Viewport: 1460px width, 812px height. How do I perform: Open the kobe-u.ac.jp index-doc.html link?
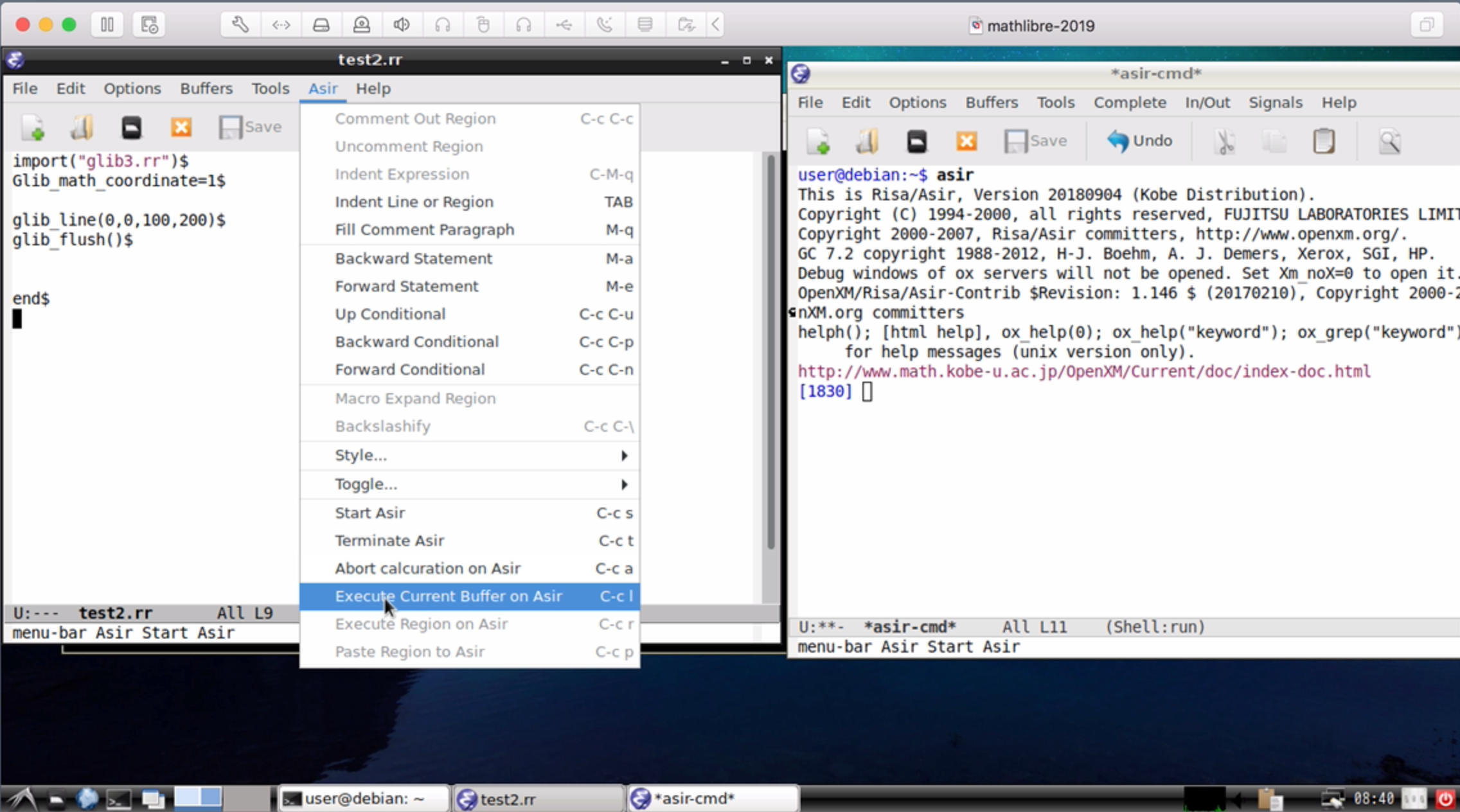click(1084, 371)
